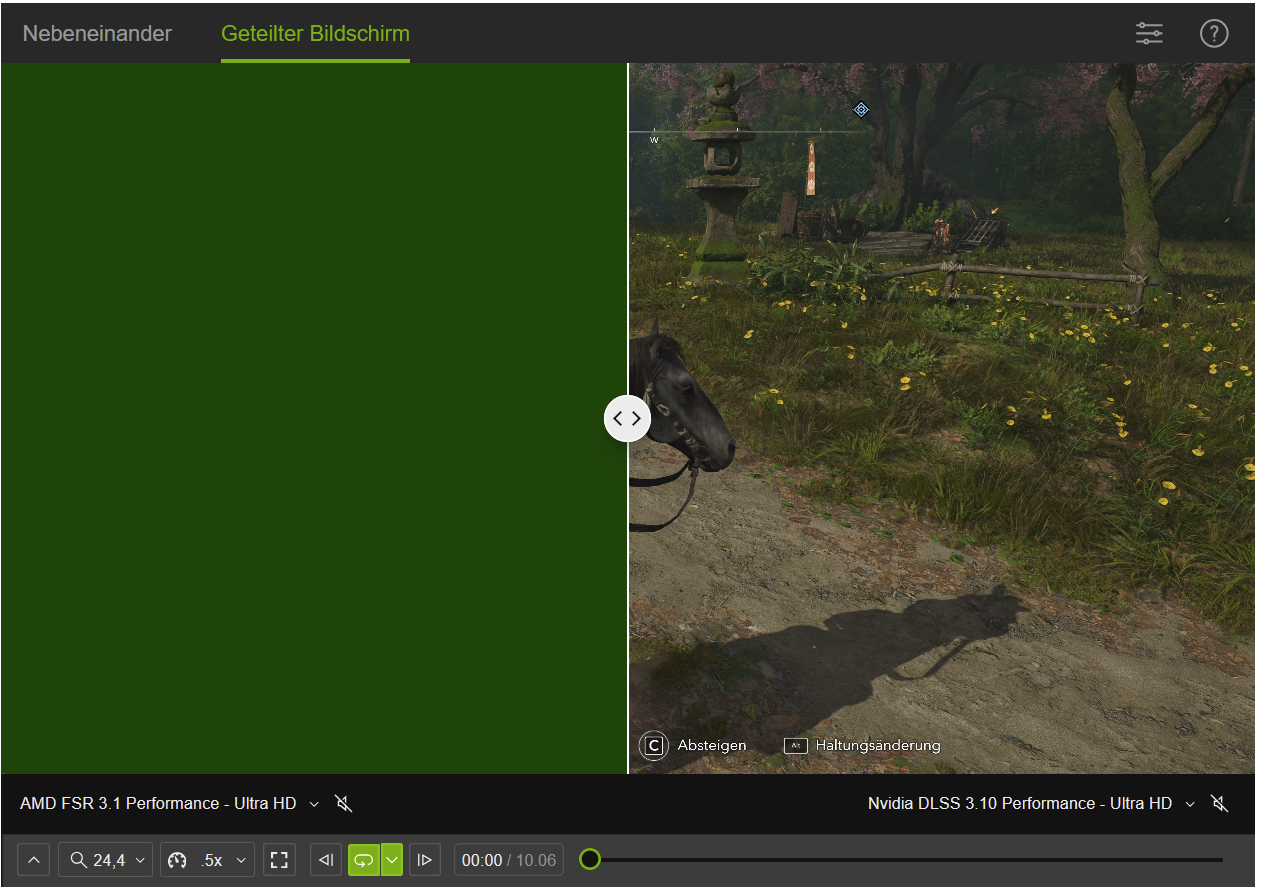Click the Haltungsänderung prompt in the video
Viewport: 1261px width, 890px height.
[862, 745]
